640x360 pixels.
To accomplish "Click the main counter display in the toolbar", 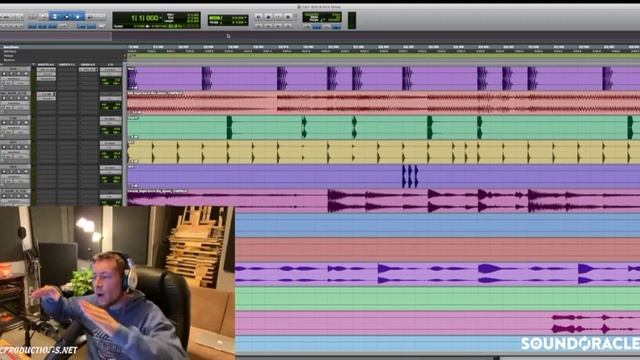I will coord(145,18).
